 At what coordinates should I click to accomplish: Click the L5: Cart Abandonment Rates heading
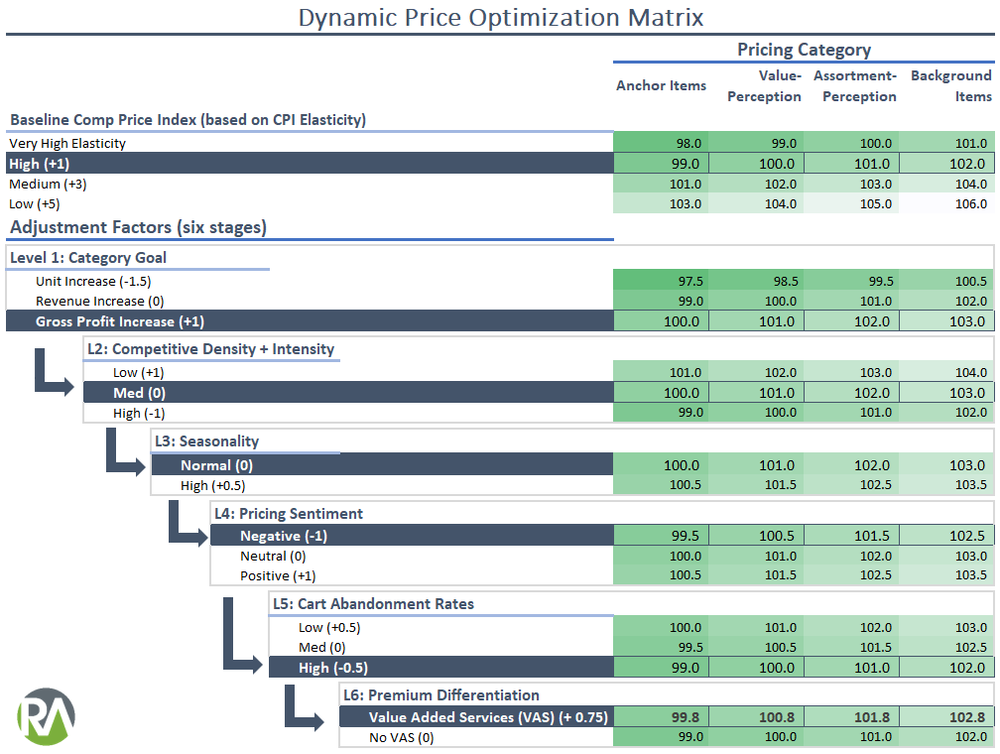(373, 604)
